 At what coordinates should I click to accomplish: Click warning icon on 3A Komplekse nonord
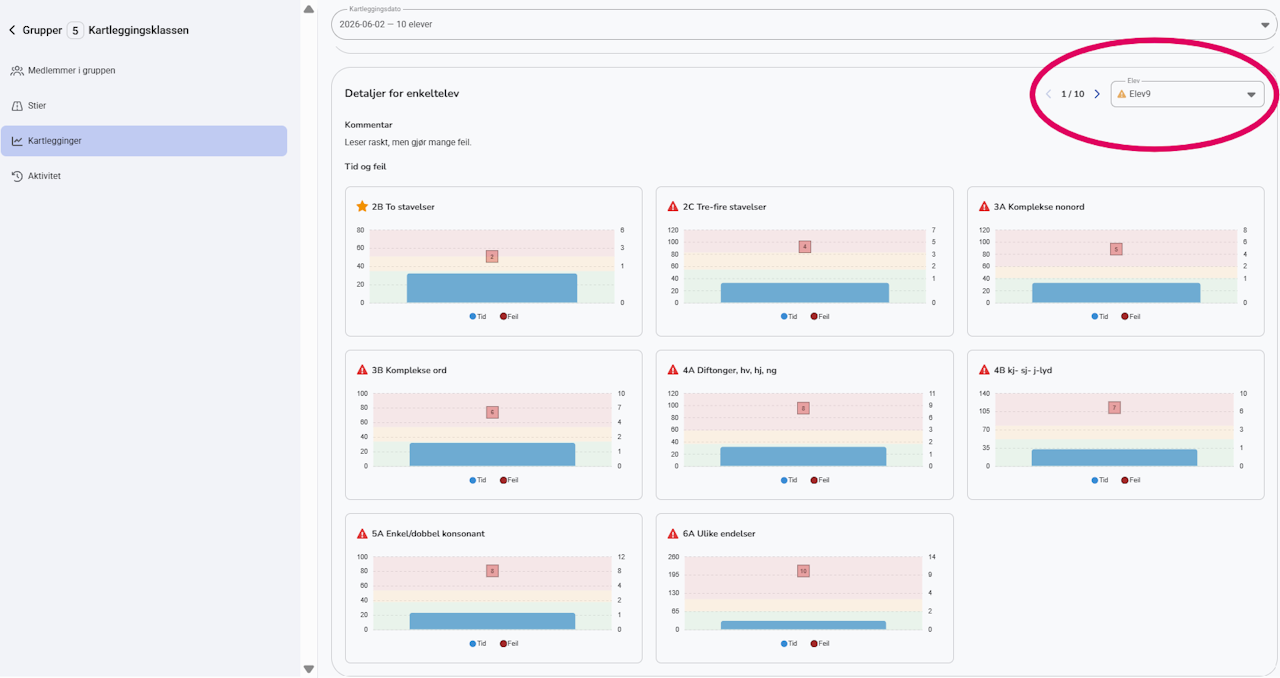coord(984,207)
